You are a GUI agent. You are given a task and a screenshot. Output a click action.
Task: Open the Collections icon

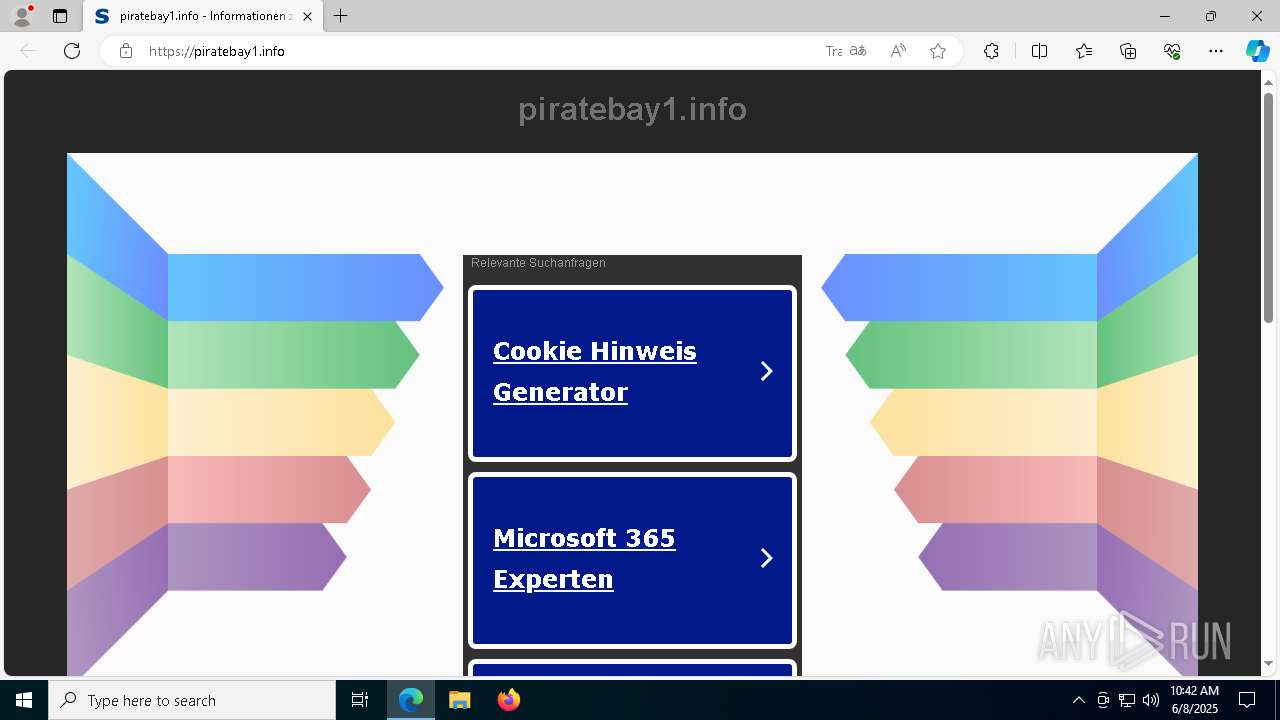[1128, 51]
